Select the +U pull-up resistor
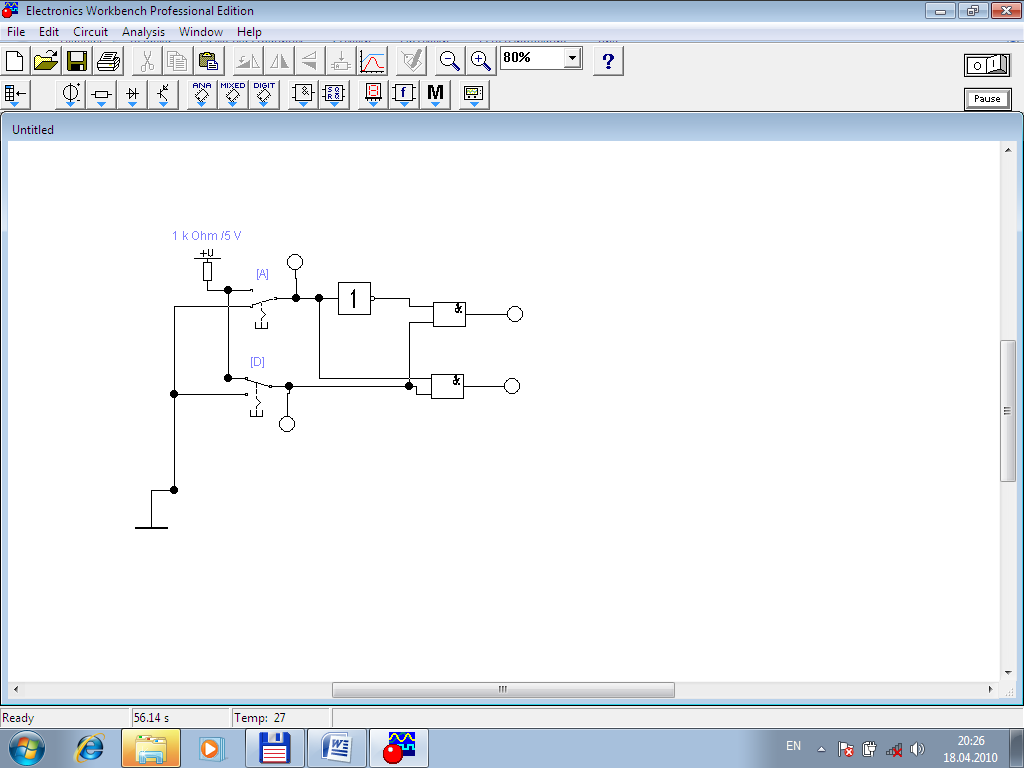Screen dimensions: 1024x768 [207, 268]
